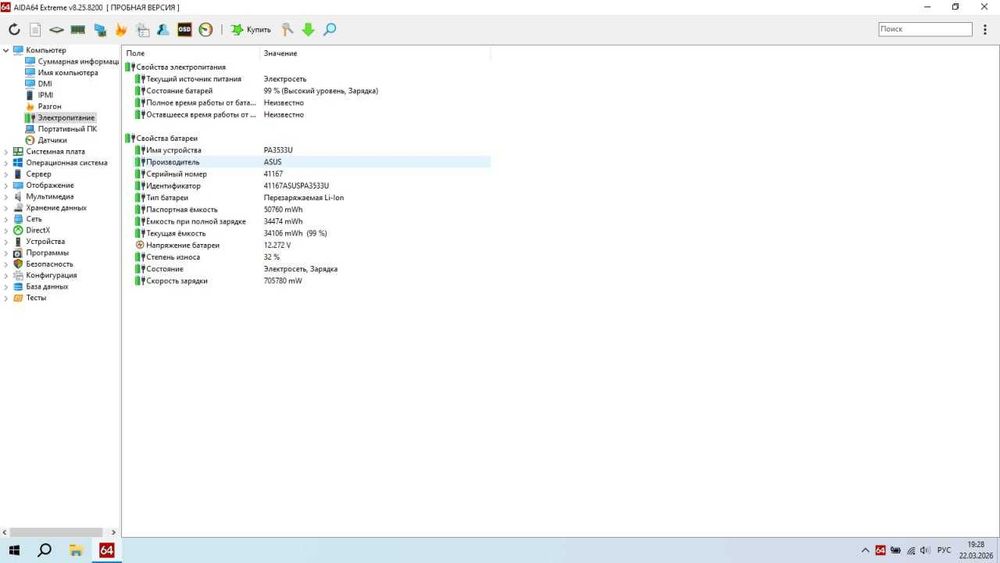Expand the Сеть node

point(6,219)
